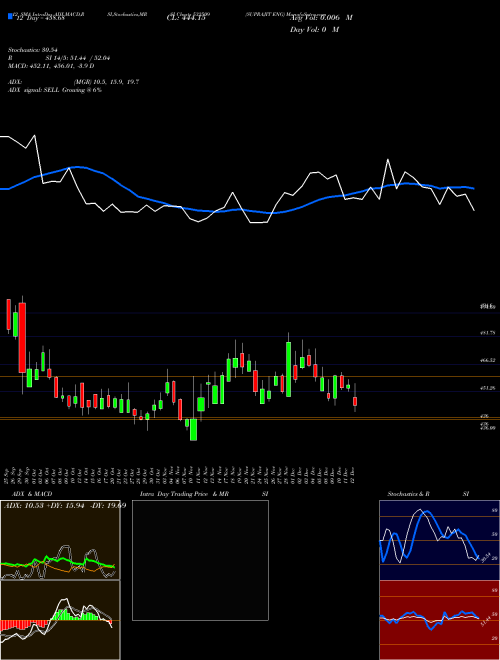Click the 'MACD: 432.11, 436.01, -3.9 D' line

(x=51, y=66)
